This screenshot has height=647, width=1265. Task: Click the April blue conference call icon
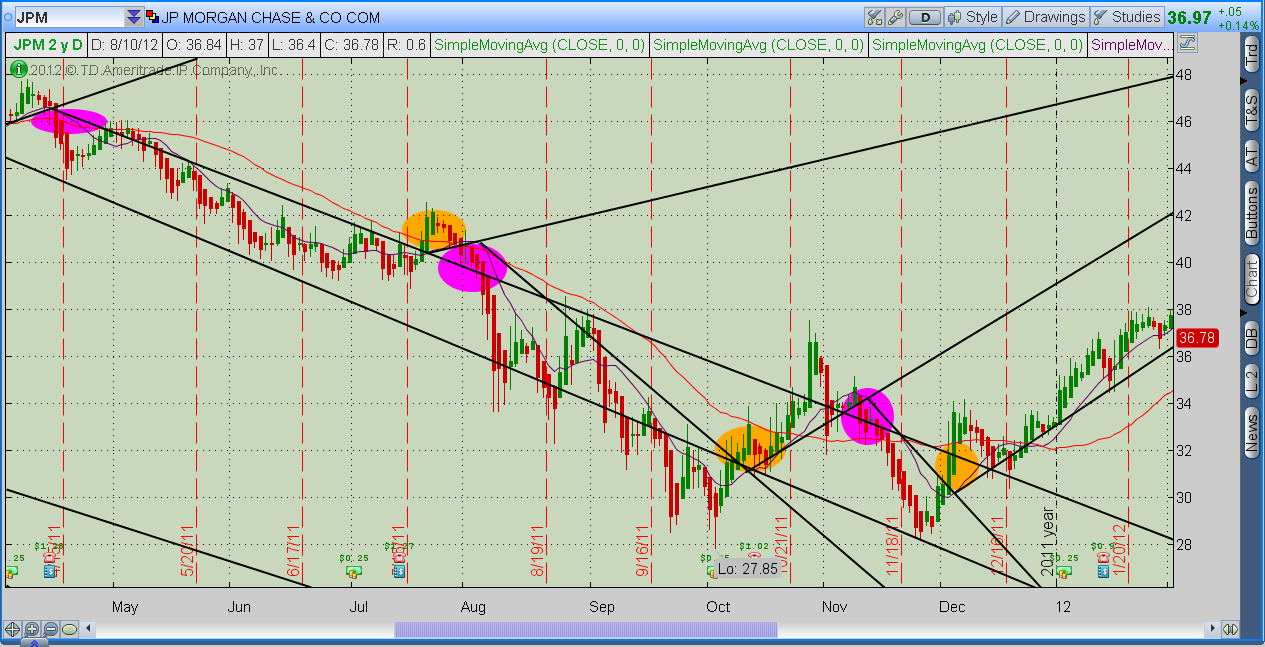pyautogui.click(x=50, y=571)
